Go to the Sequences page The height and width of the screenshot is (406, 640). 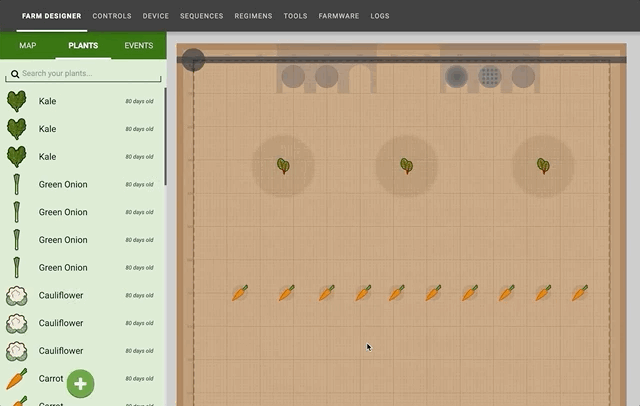tap(202, 16)
